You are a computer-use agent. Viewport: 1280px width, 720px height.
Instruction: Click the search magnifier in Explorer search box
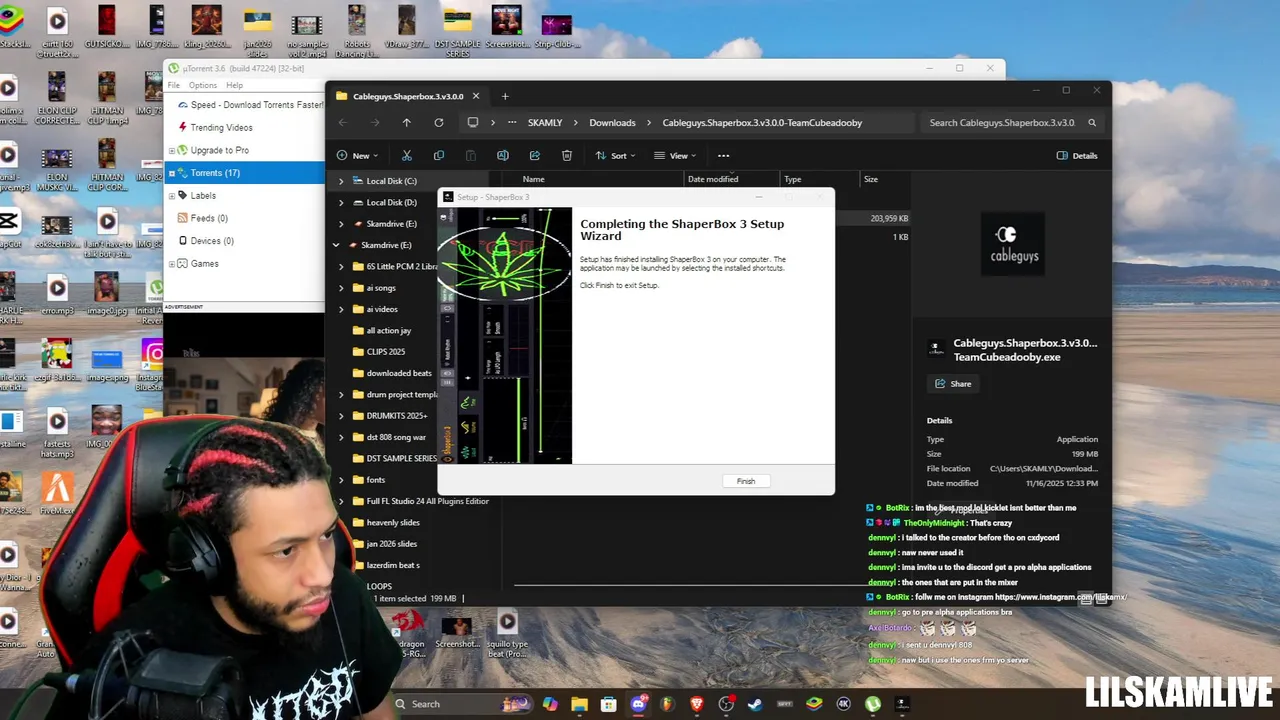click(x=1092, y=123)
